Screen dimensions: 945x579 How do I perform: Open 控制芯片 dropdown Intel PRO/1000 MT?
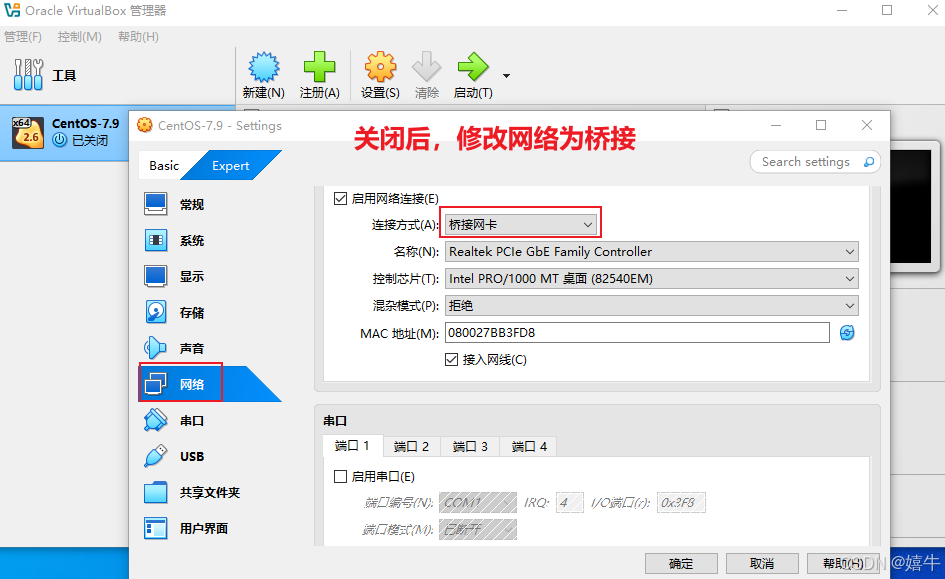click(x=651, y=278)
